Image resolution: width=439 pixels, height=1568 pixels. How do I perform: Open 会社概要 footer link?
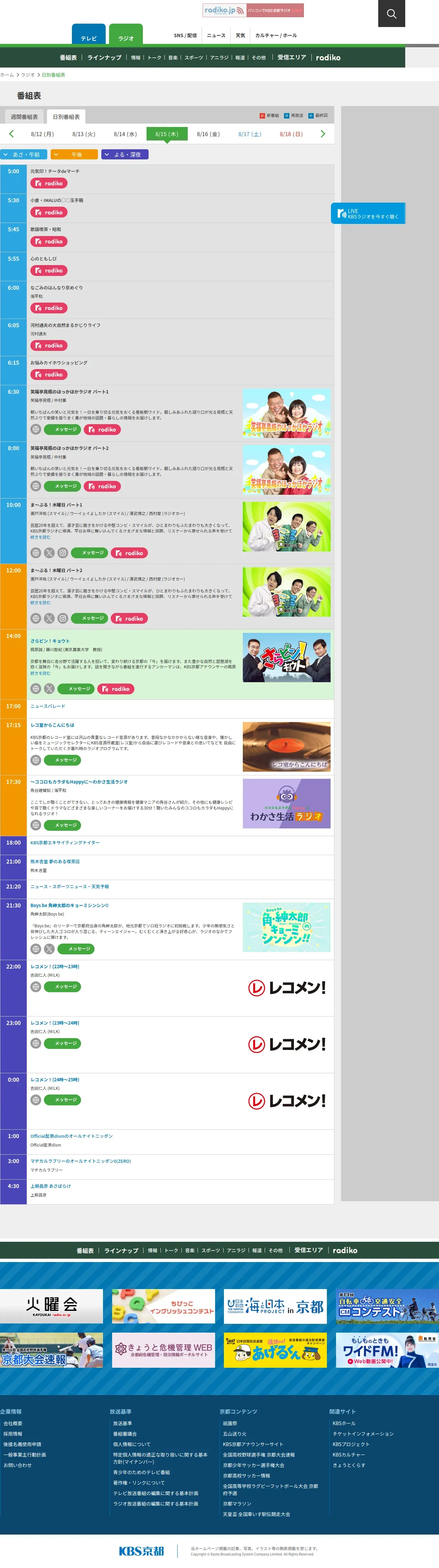(13, 1423)
